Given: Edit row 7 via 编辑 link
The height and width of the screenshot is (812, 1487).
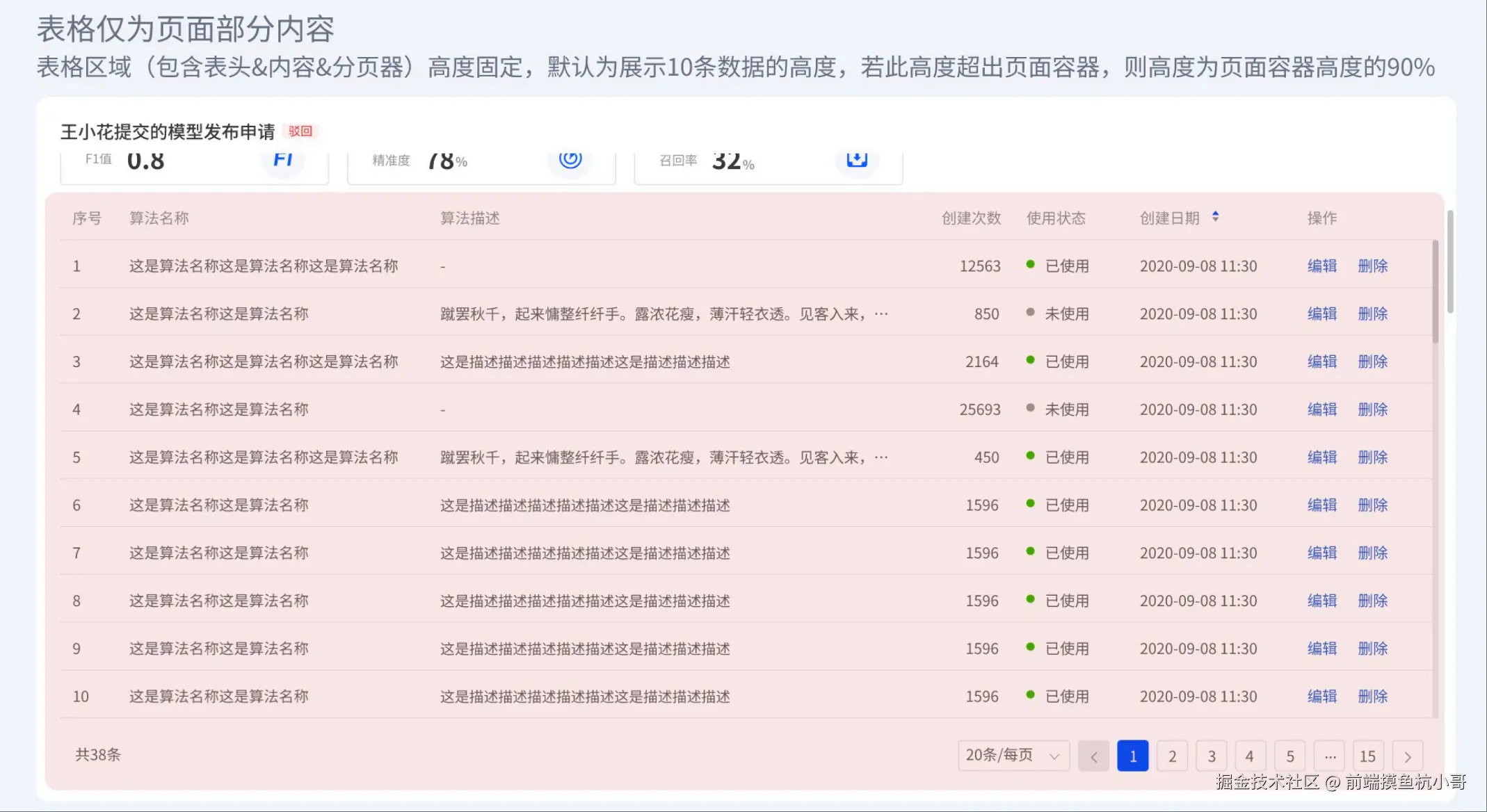Looking at the screenshot, I should coord(1322,553).
